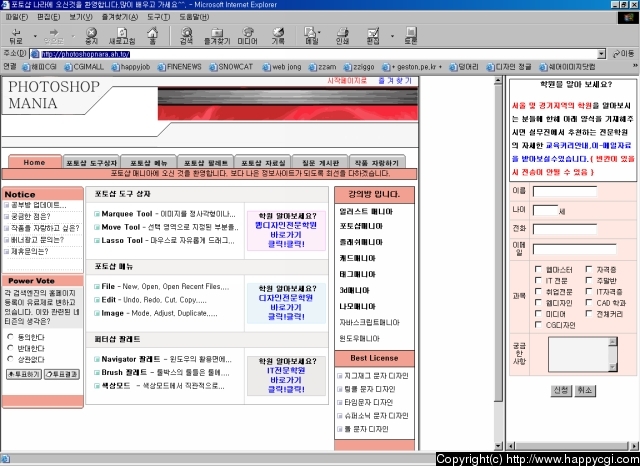
Task: Click the 이메일 email input field
Action: 574,249
